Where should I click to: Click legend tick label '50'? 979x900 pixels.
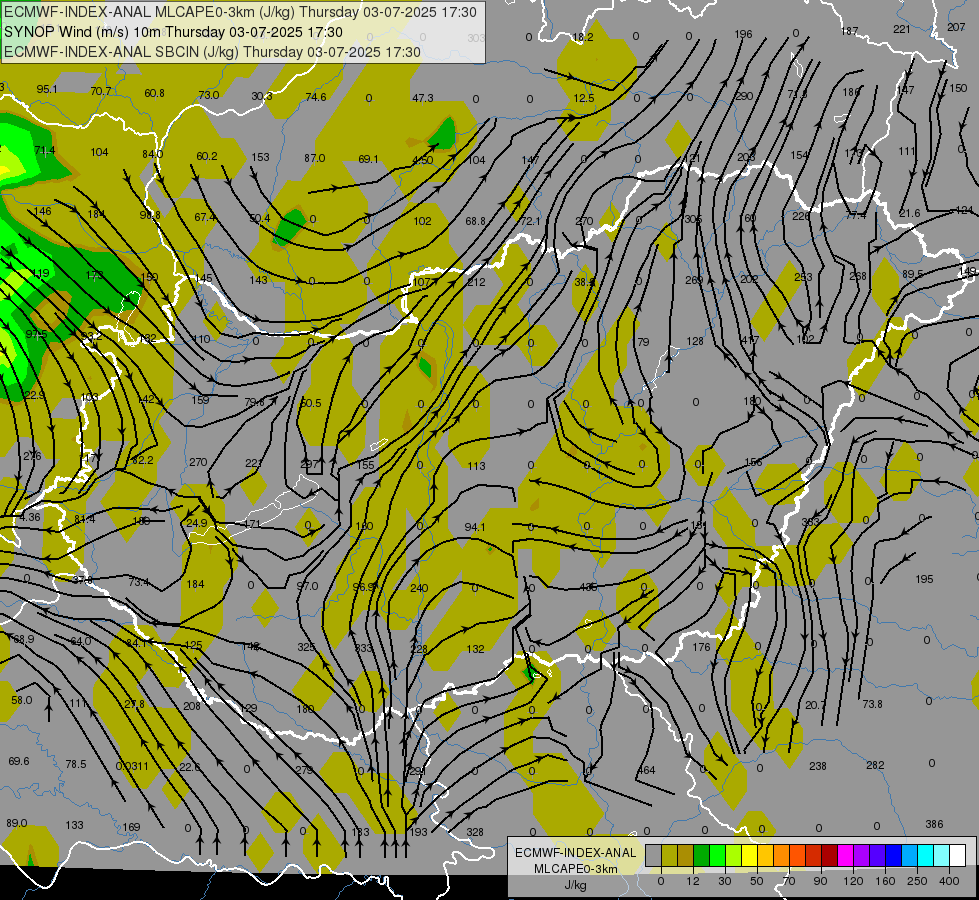(x=757, y=881)
